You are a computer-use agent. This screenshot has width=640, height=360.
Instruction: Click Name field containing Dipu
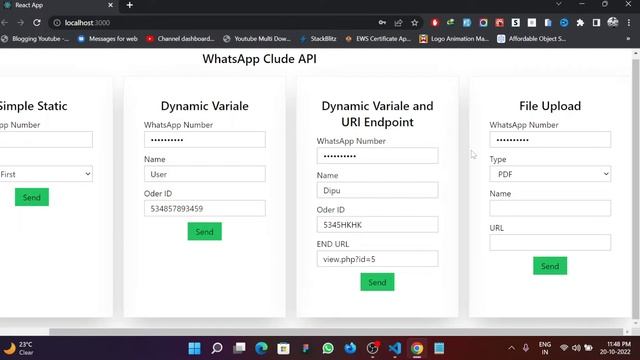coord(377,190)
